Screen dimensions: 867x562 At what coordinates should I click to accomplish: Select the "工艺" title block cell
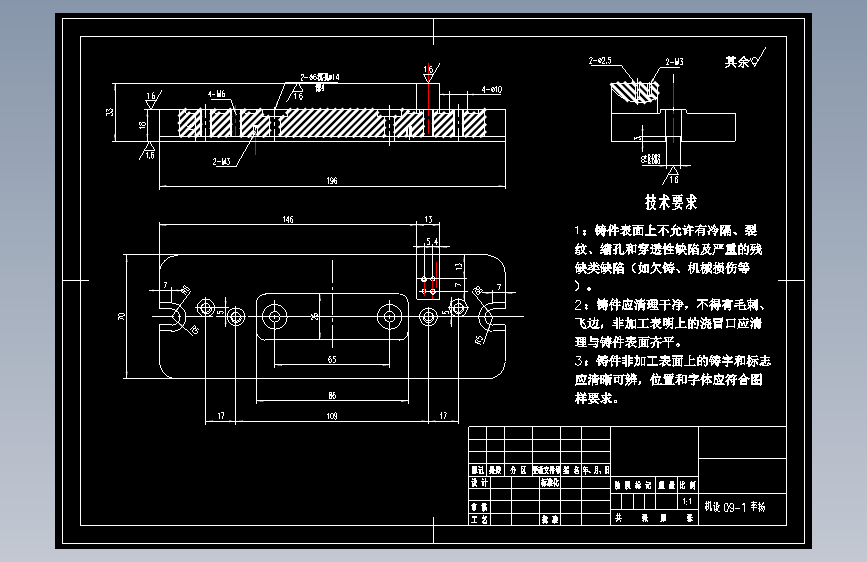(x=479, y=519)
